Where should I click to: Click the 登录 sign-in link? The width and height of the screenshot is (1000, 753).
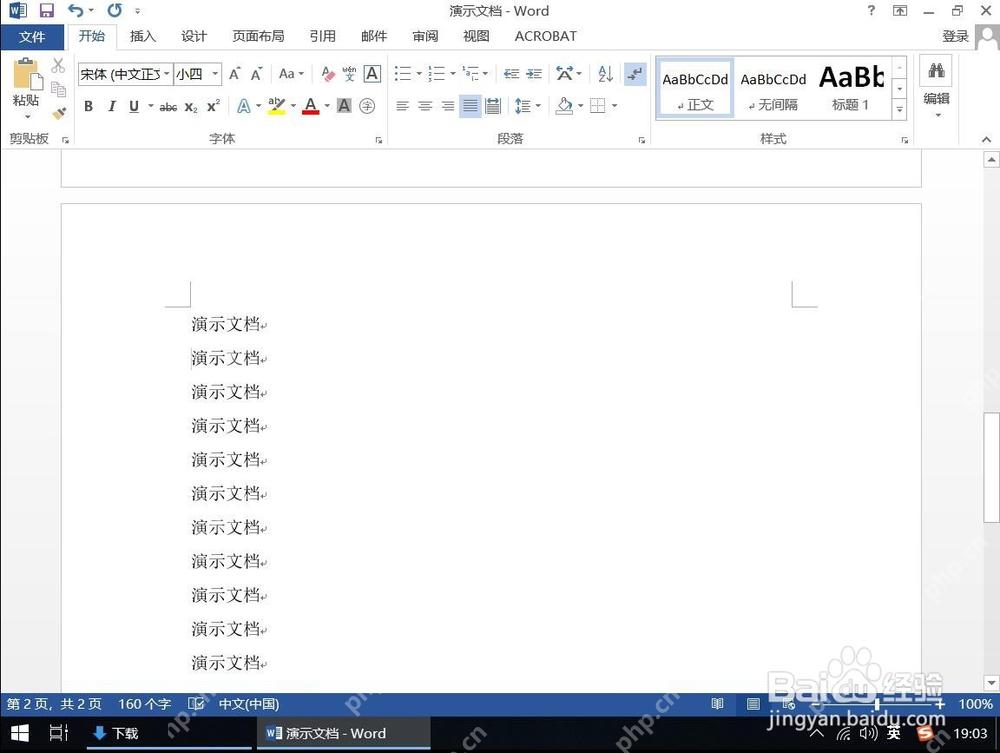[x=955, y=36]
